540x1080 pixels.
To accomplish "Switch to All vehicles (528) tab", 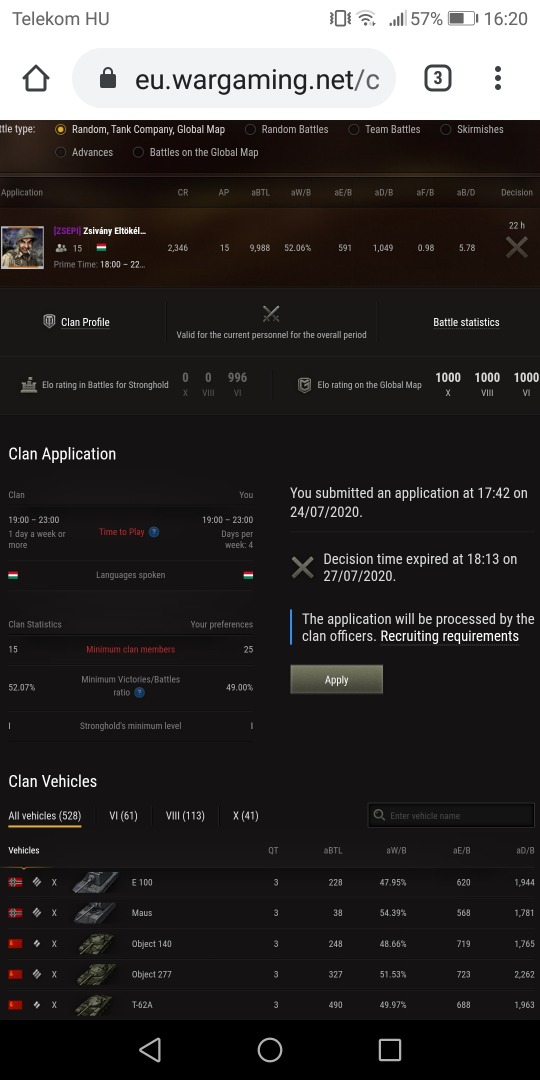I will (45, 816).
